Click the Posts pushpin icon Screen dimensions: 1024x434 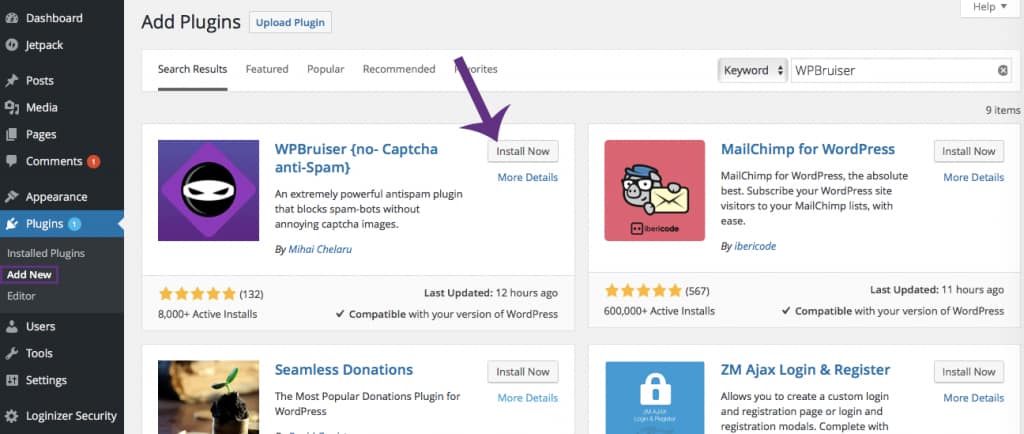click(x=12, y=81)
